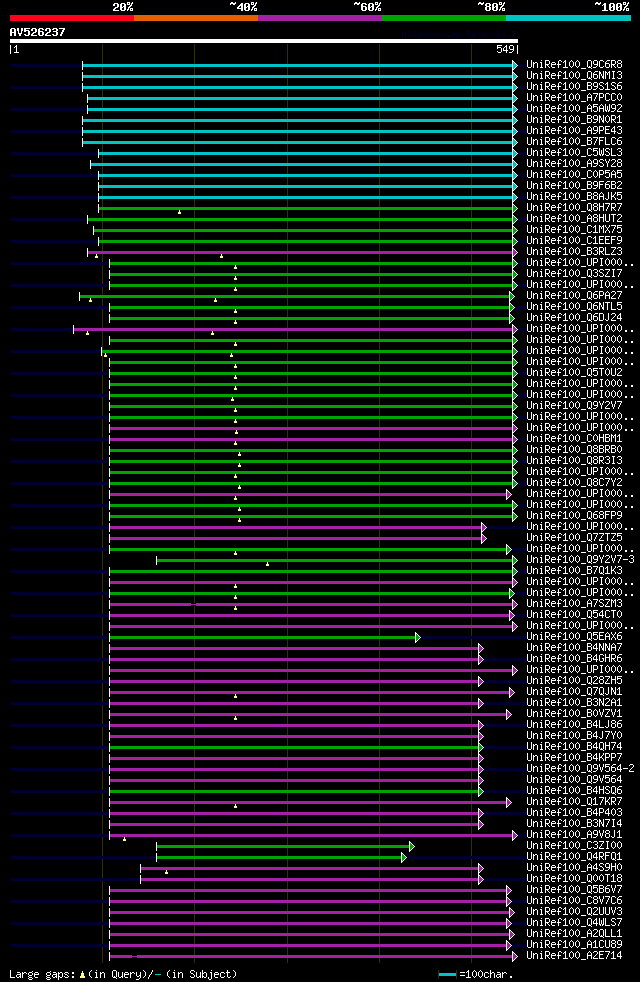Click label UniRef100_Q68FP9
Image resolution: width=640 pixels, height=982 pixels.
pyautogui.click(x=574, y=516)
